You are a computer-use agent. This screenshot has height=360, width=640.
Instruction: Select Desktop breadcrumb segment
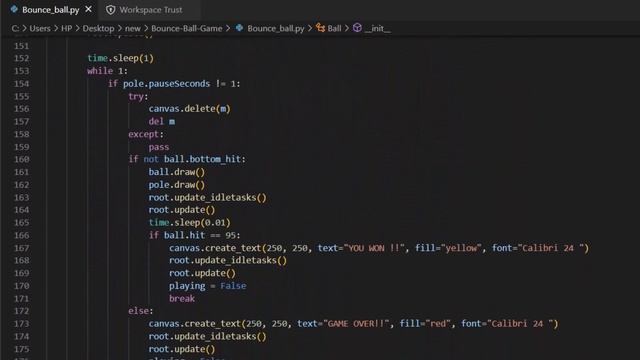(x=98, y=28)
